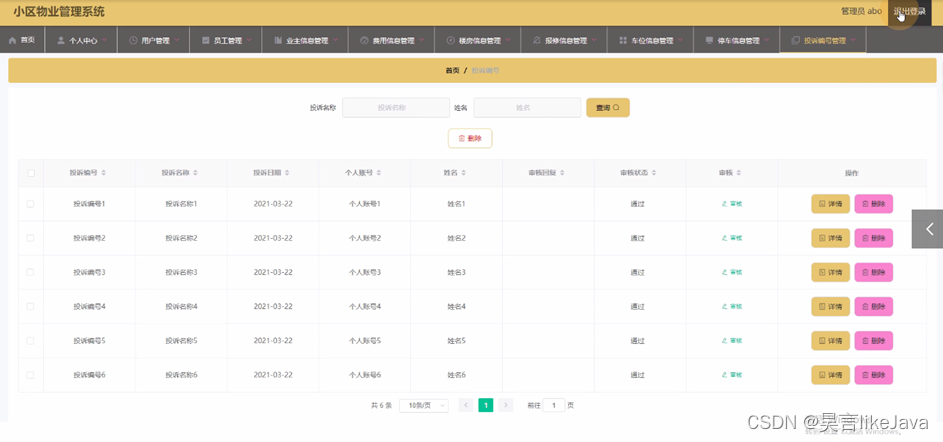
Task: Sort by 个人账号 column arrows
Action: tap(379, 173)
